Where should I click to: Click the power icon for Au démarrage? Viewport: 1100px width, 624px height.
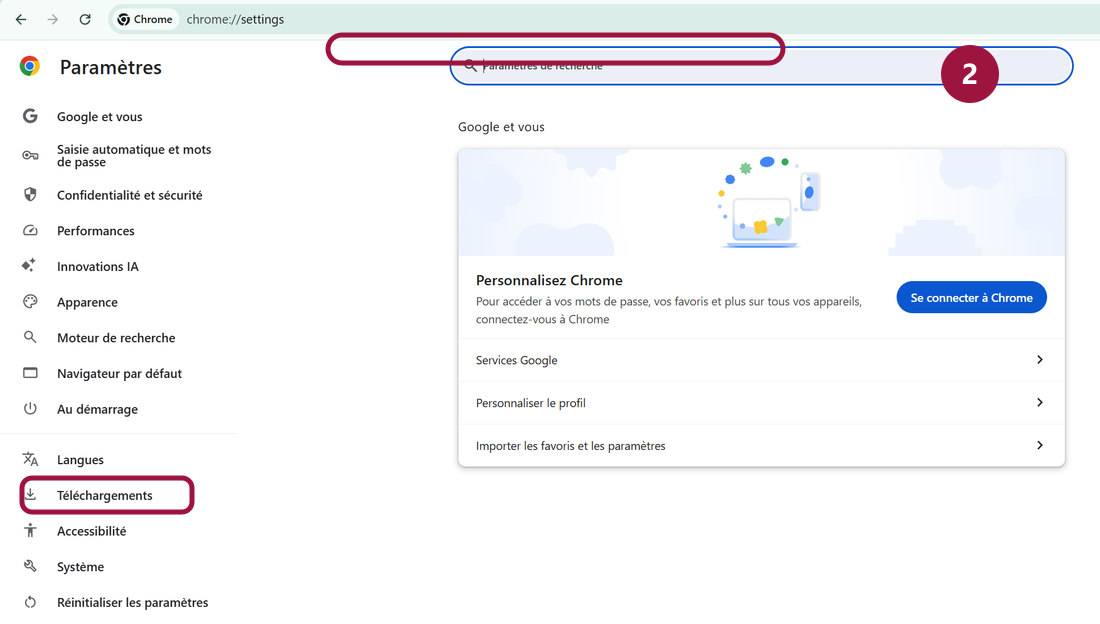click(x=30, y=409)
